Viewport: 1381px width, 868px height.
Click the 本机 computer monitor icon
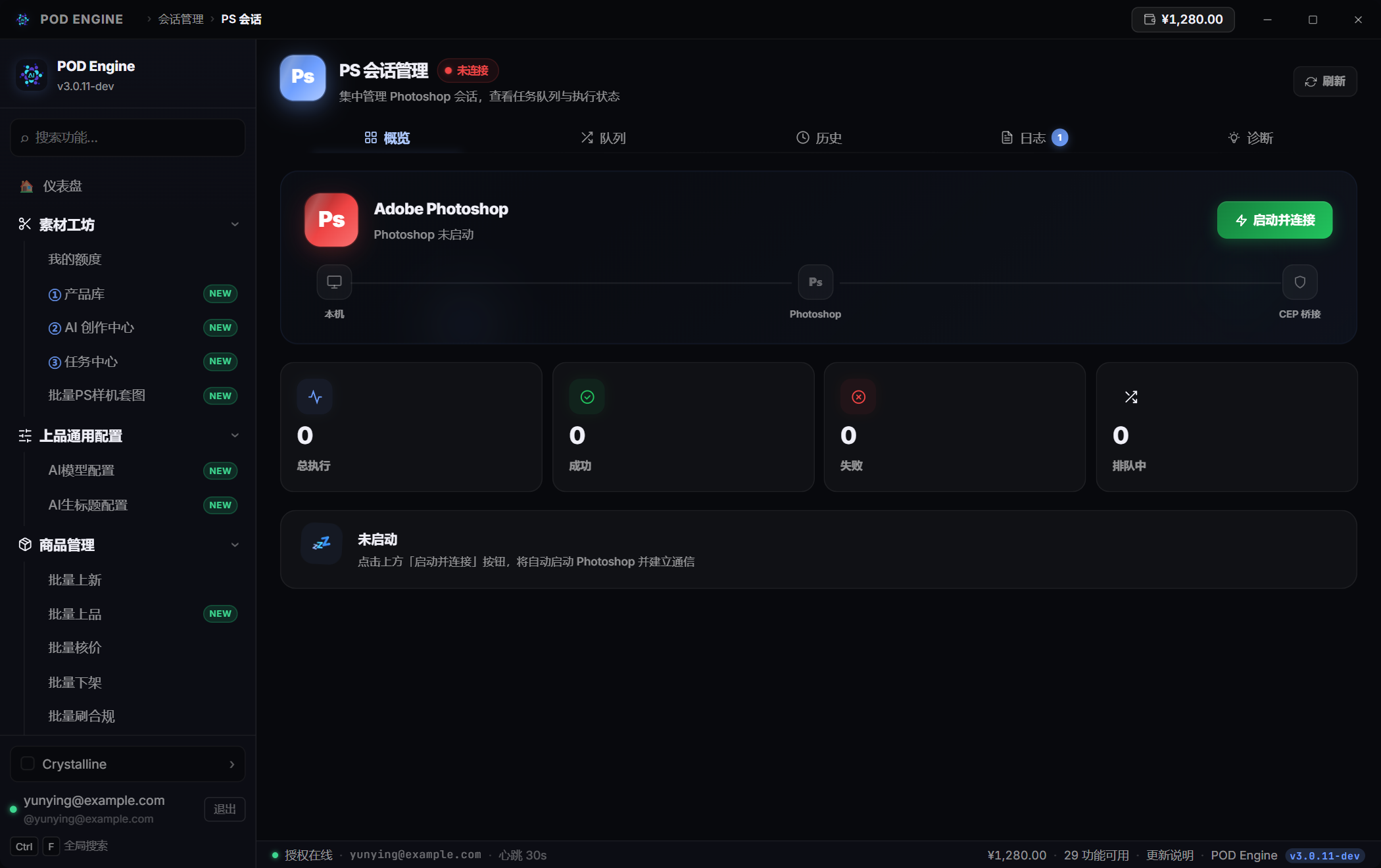tap(334, 282)
